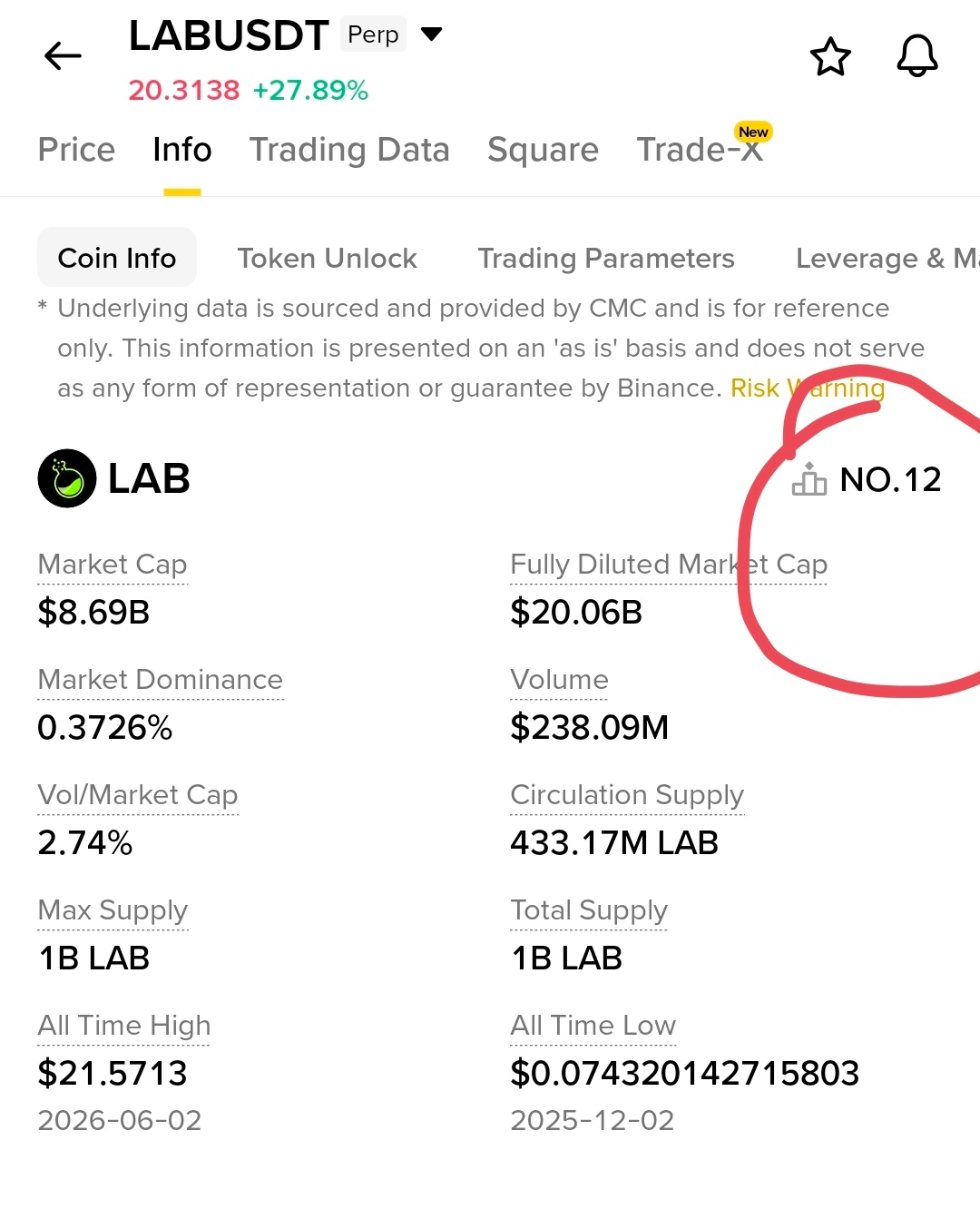The height and width of the screenshot is (1219, 980).
Task: Open the LABUSDT pair dropdown arrow
Action: 432,34
